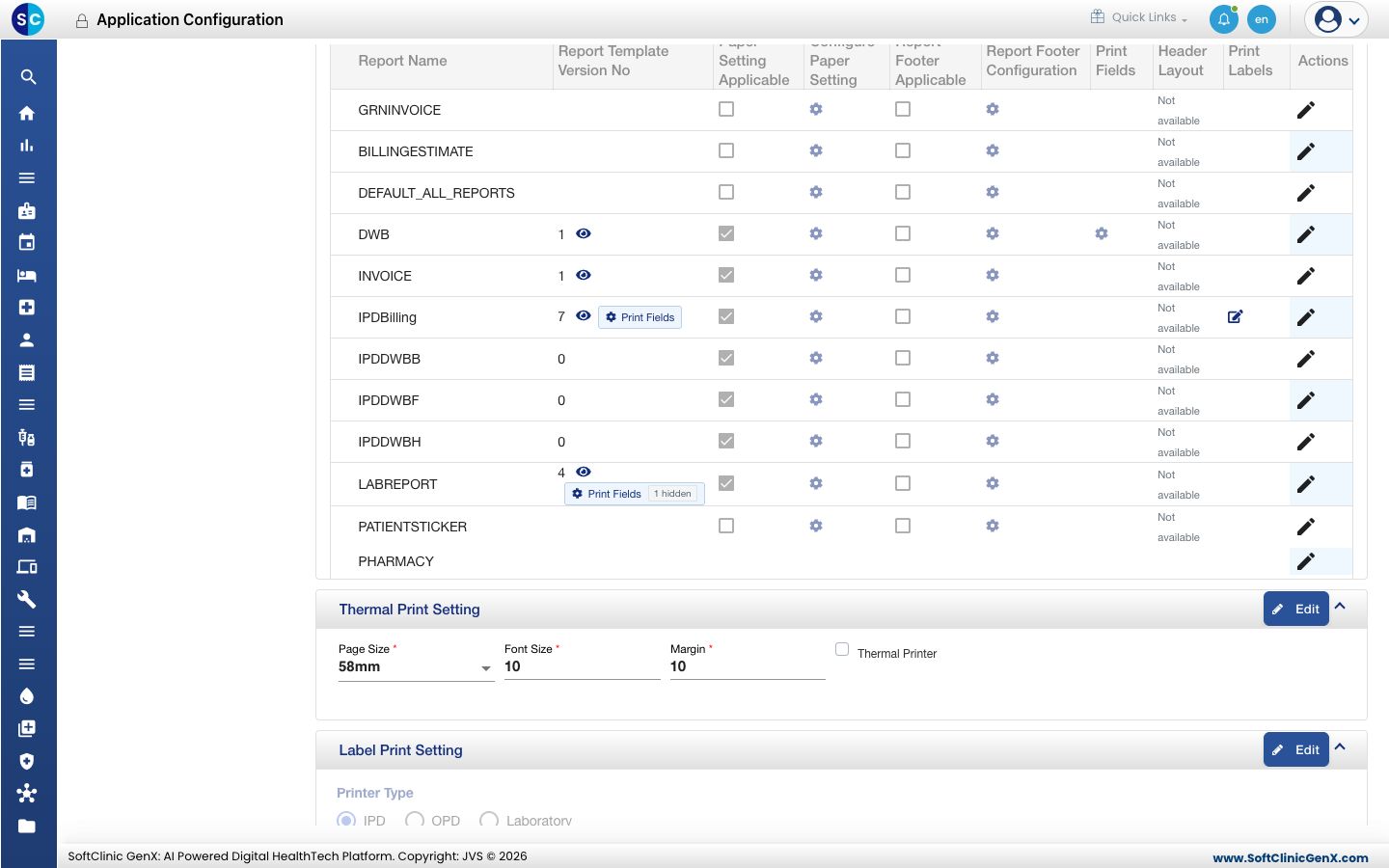Open Print Labels edit icon for IPDBilling
The image size is (1389, 868).
[1236, 316]
